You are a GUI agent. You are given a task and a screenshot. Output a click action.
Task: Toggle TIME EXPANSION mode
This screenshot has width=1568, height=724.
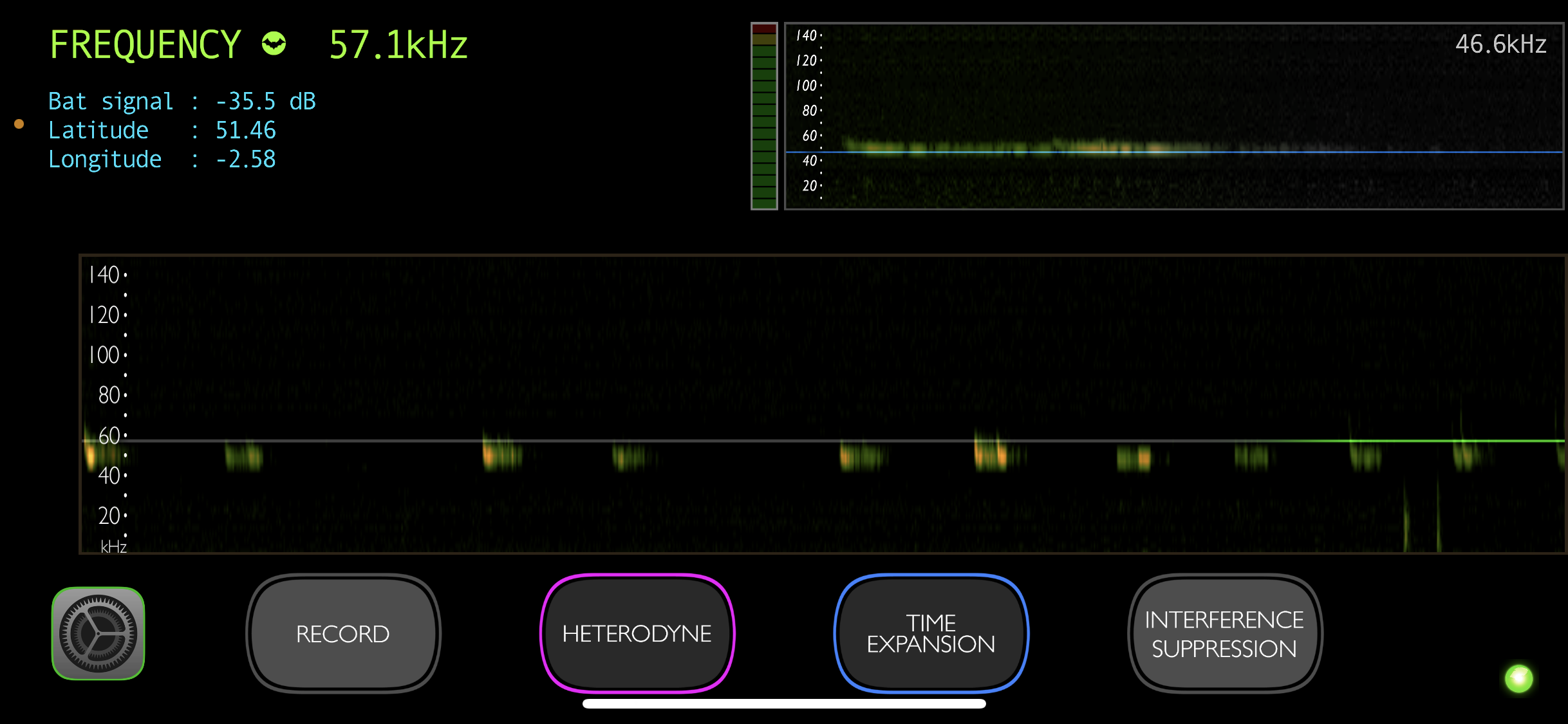[931, 633]
